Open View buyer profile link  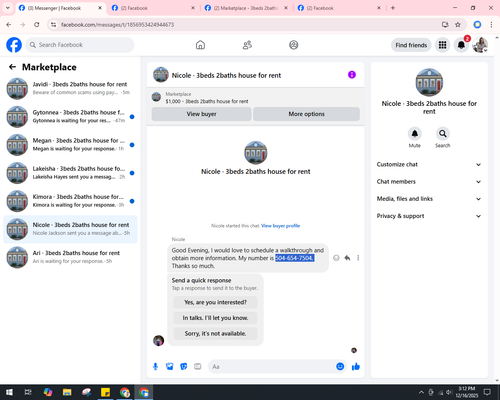tap(280, 226)
